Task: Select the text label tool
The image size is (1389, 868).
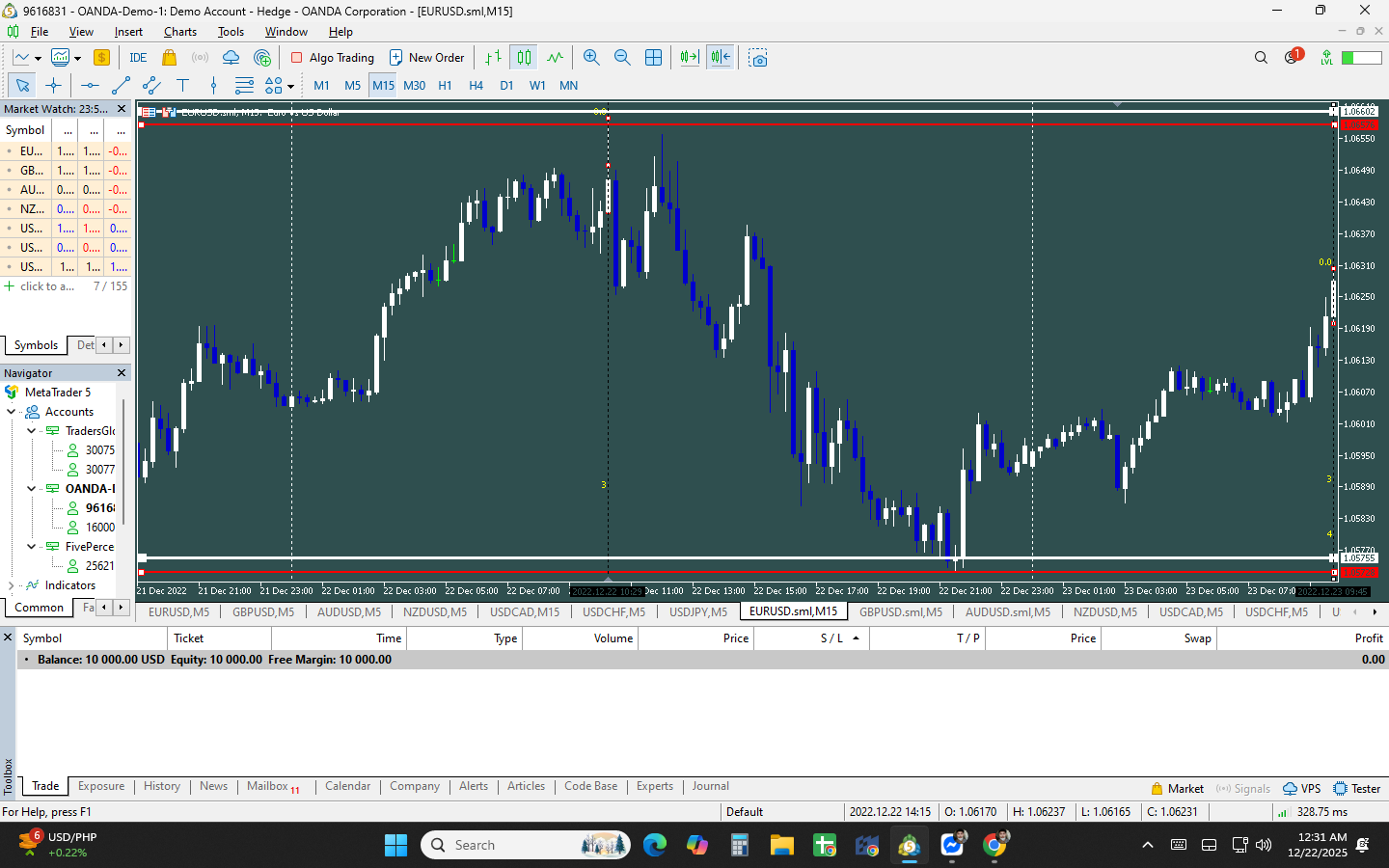Action: coord(182,86)
